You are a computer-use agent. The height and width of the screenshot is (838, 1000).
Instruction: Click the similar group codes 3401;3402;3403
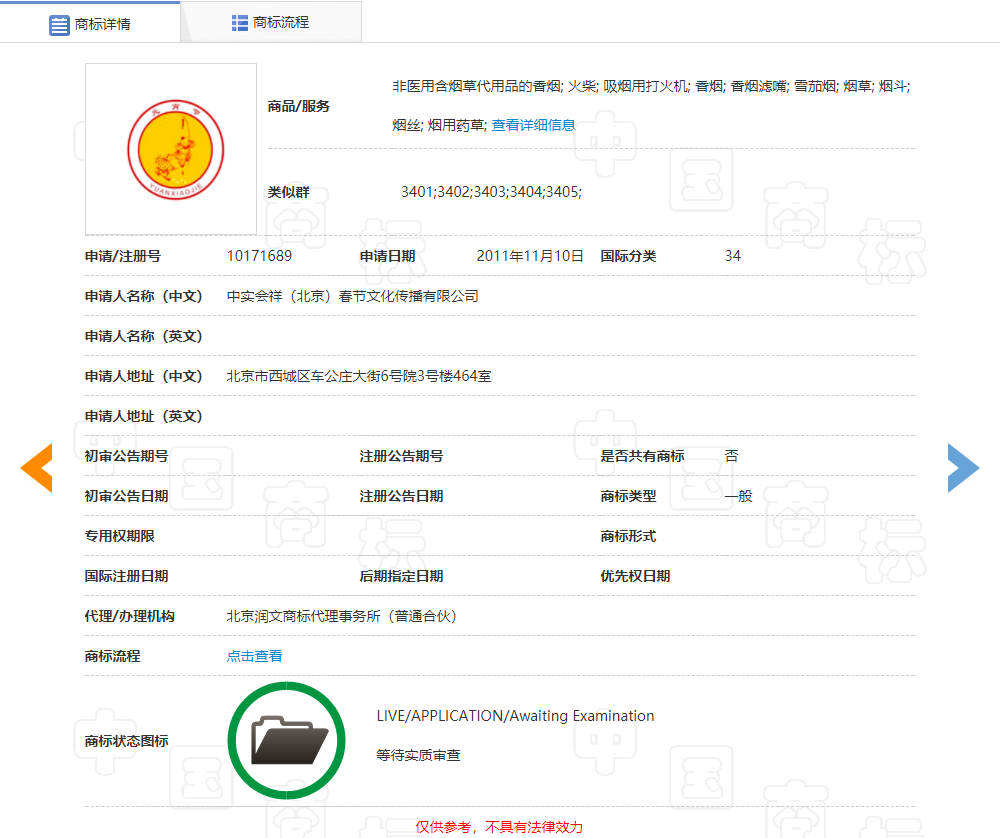490,191
